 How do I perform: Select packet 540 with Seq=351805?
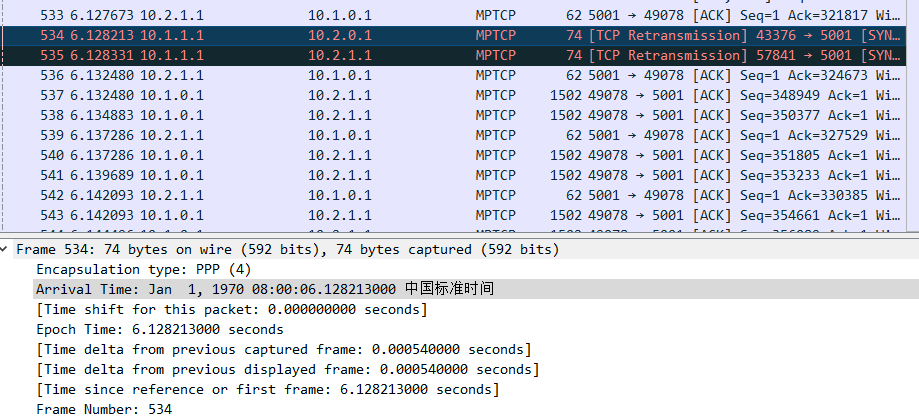coord(454,155)
